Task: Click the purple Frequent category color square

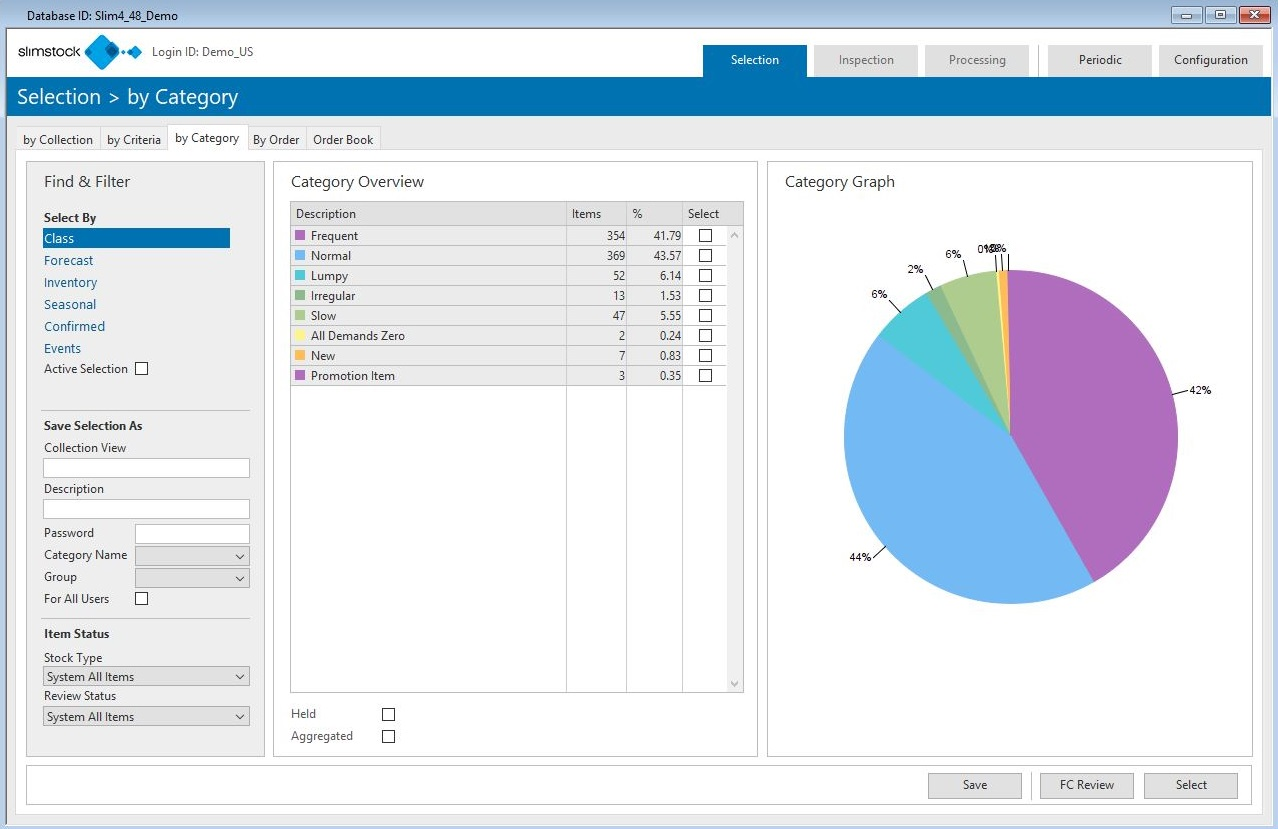Action: point(299,236)
